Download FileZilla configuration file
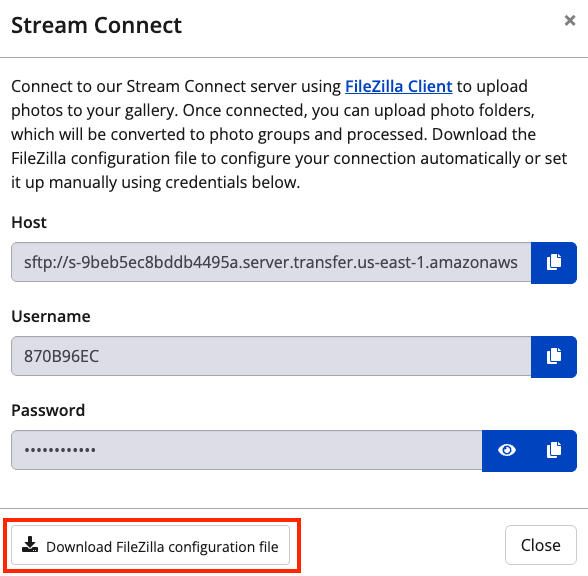The width and height of the screenshot is (588, 576). pos(150,545)
